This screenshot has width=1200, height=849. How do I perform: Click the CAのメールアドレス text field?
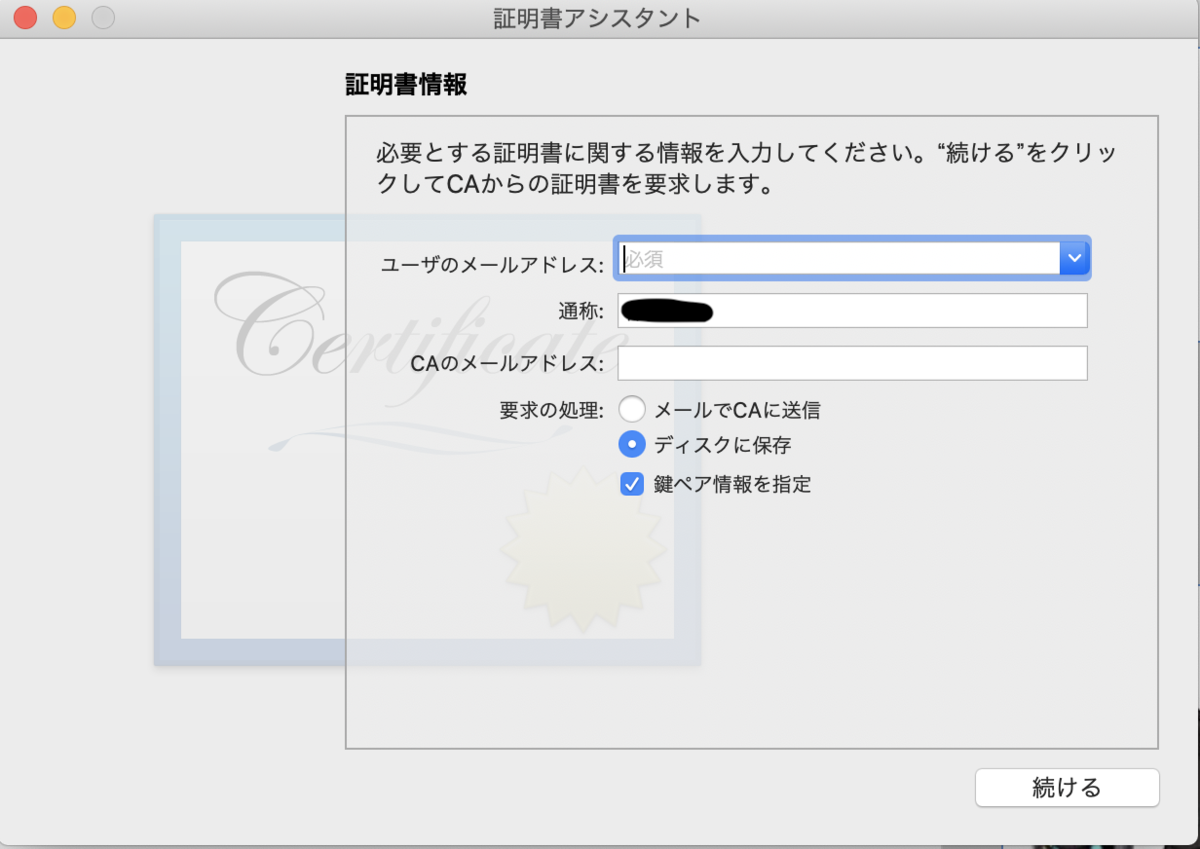852,363
